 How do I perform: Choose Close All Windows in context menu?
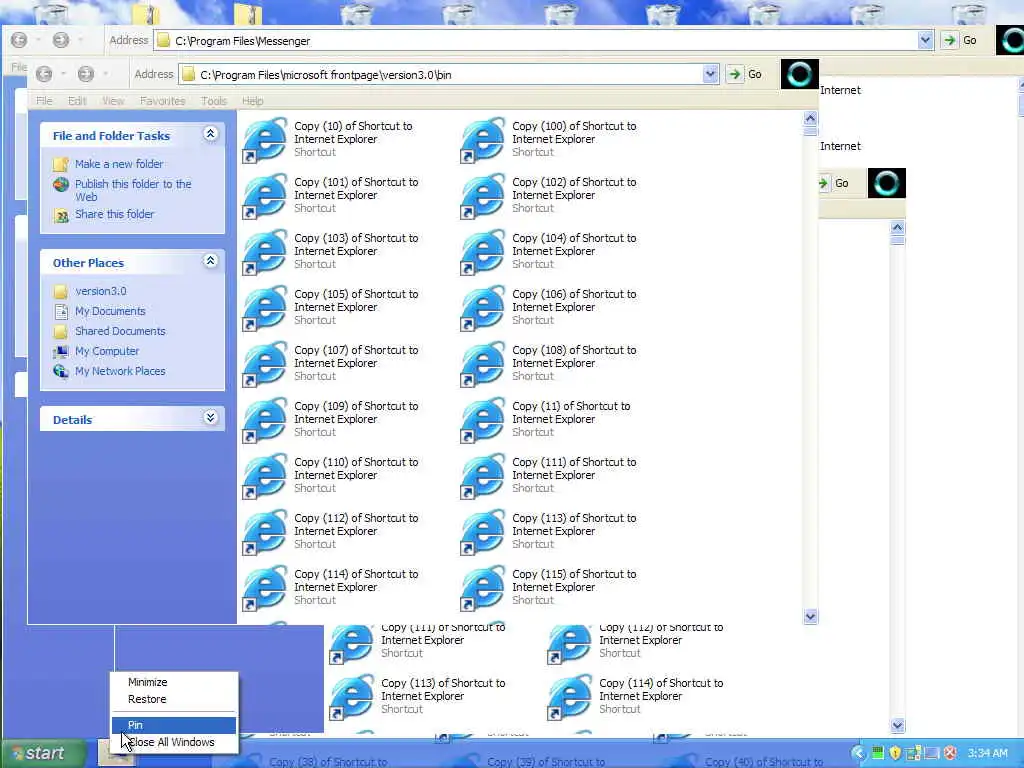point(174,742)
